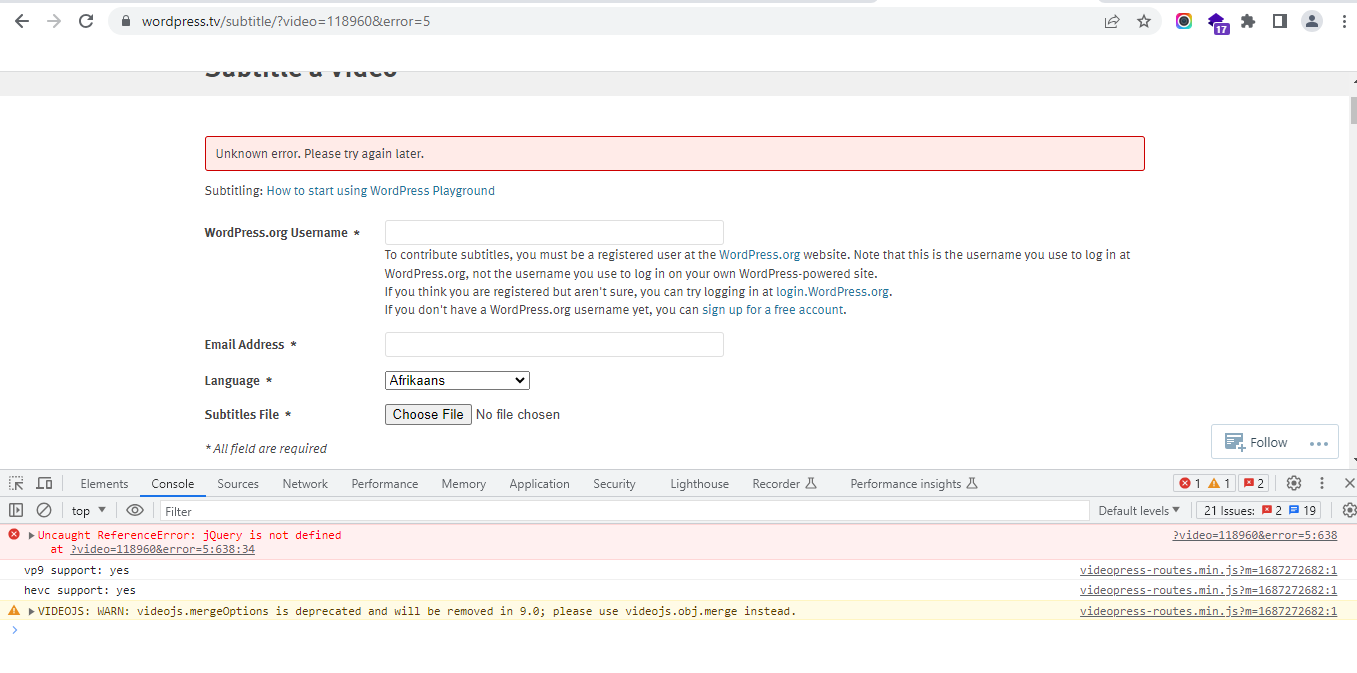Click the Follow button

pos(1256,442)
